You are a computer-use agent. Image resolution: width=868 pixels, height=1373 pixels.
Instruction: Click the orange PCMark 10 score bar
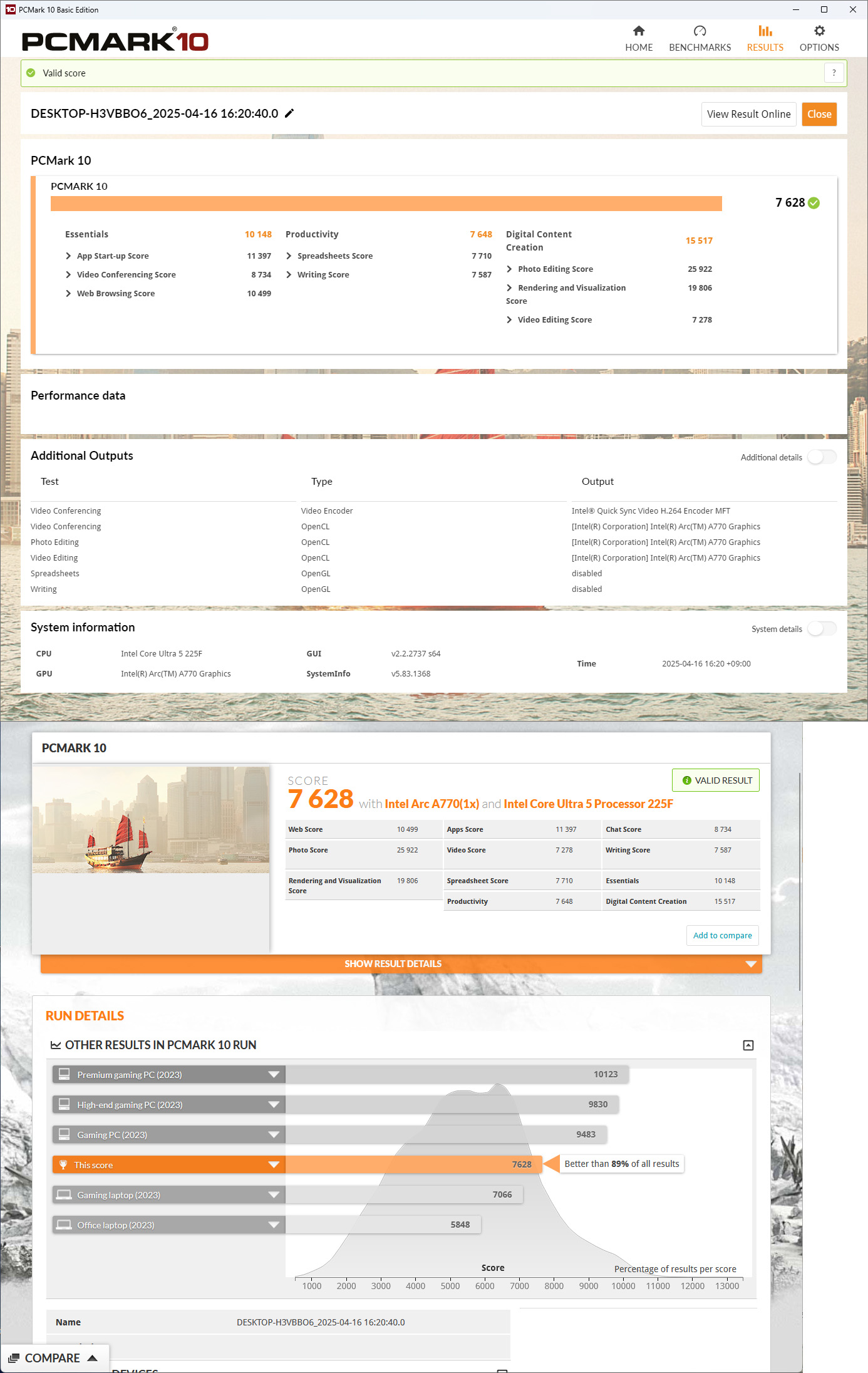click(x=386, y=204)
